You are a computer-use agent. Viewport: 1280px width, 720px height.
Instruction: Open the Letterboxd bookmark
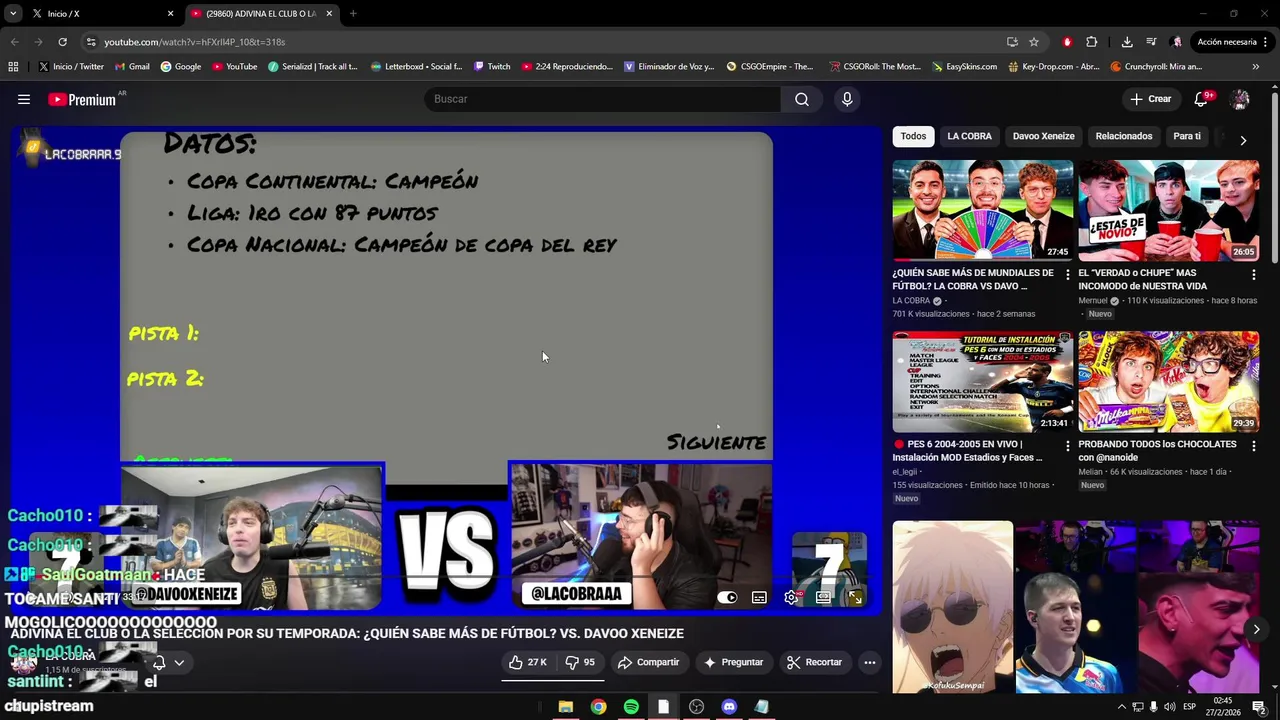tap(416, 67)
